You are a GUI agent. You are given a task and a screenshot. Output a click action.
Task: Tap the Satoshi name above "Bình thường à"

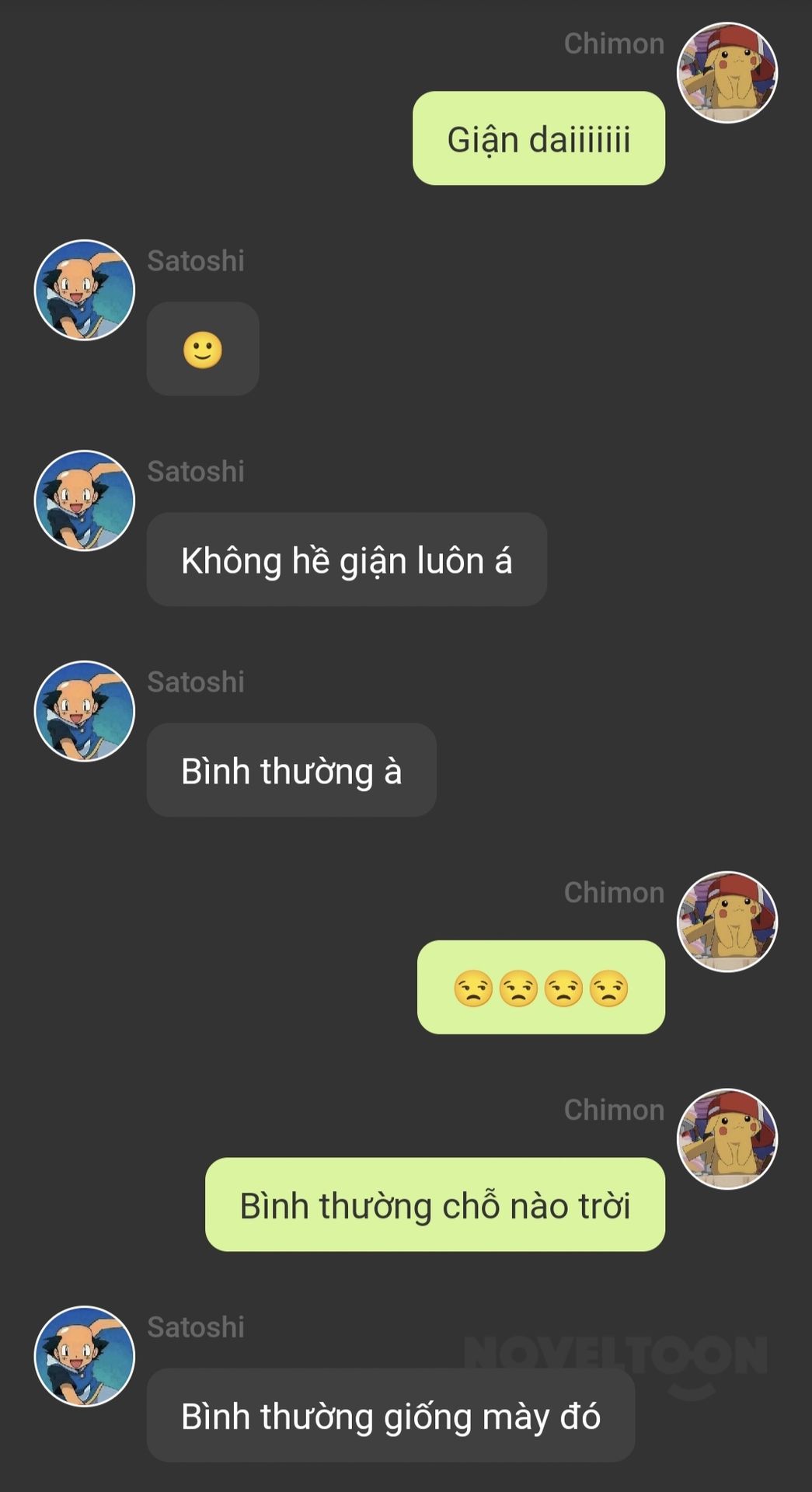tap(196, 682)
